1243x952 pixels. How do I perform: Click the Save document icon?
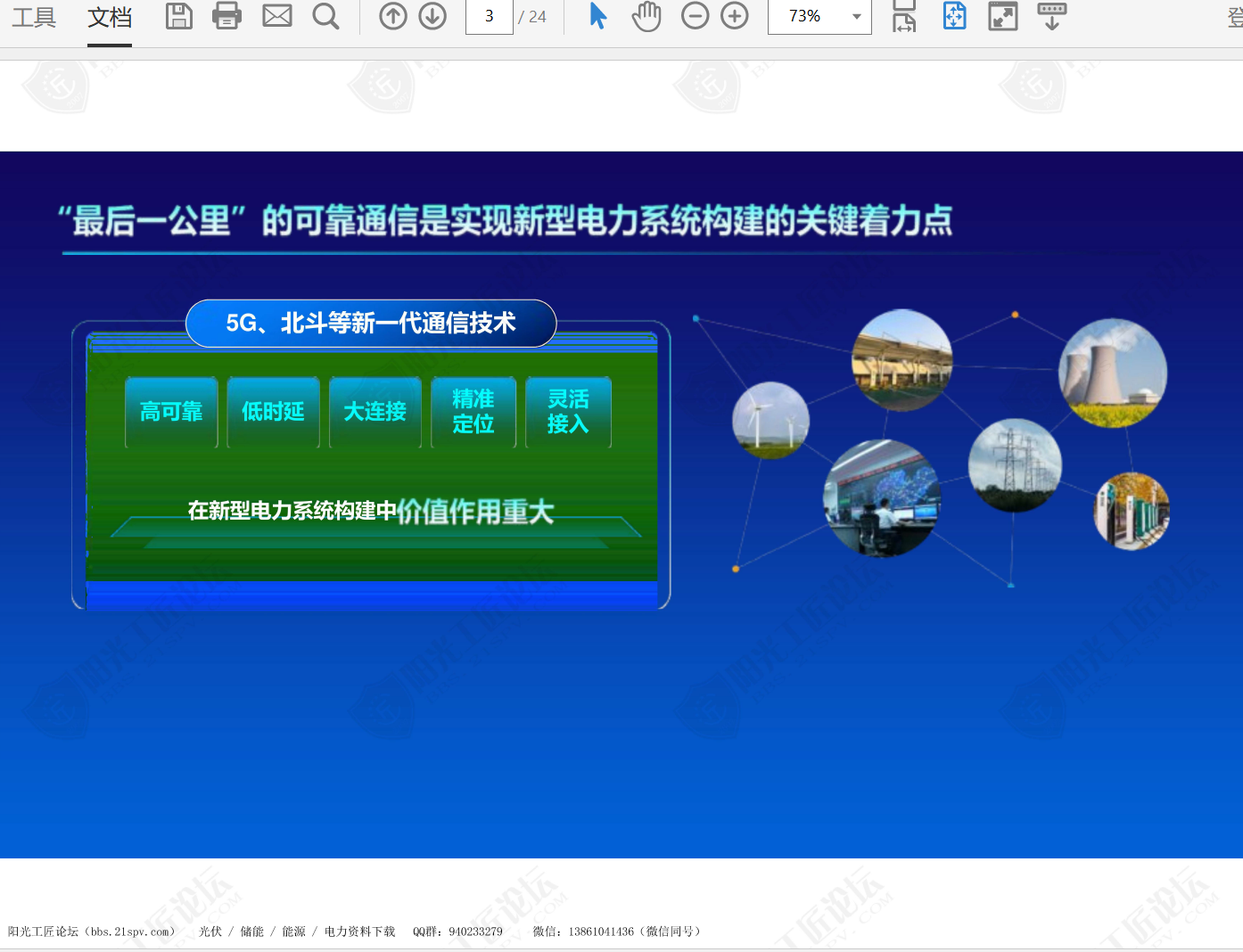(179, 16)
